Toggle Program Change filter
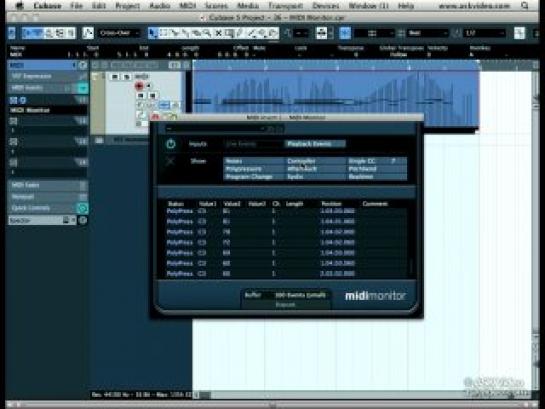This screenshot has height=409, width=545. pyautogui.click(x=254, y=177)
